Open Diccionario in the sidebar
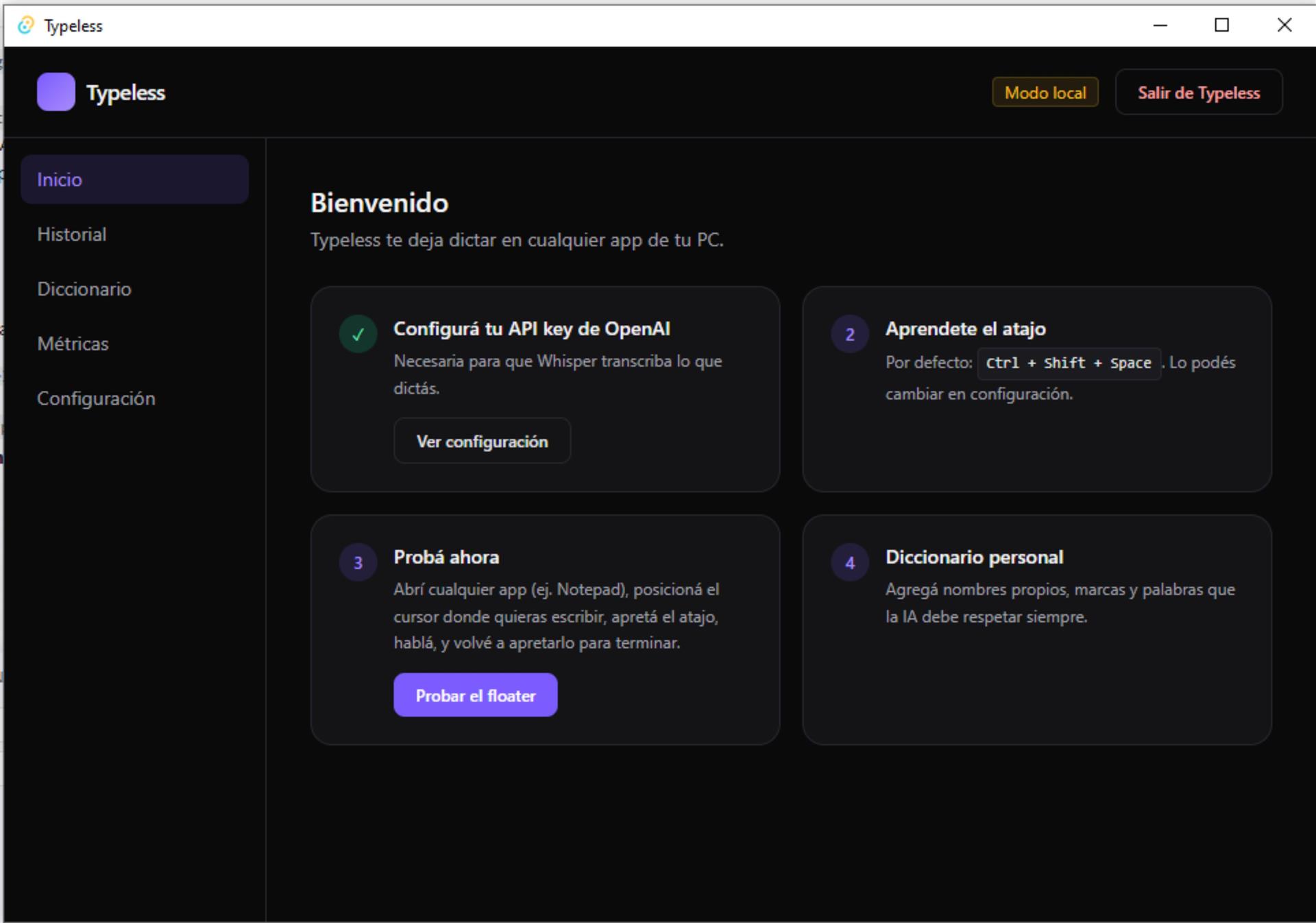 pyautogui.click(x=134, y=289)
